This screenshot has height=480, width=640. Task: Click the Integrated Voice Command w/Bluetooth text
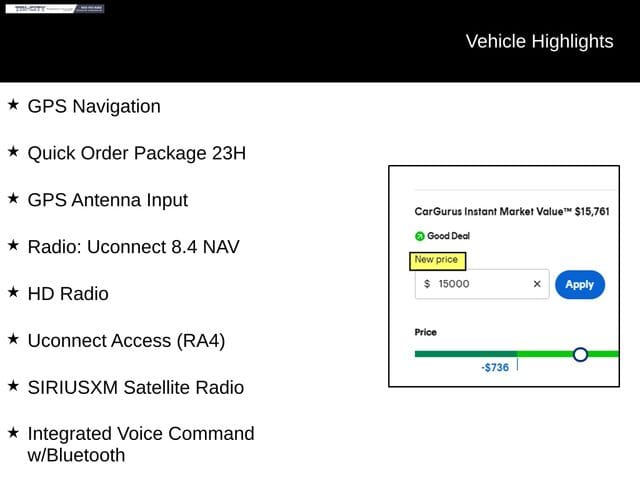pyautogui.click(x=140, y=444)
